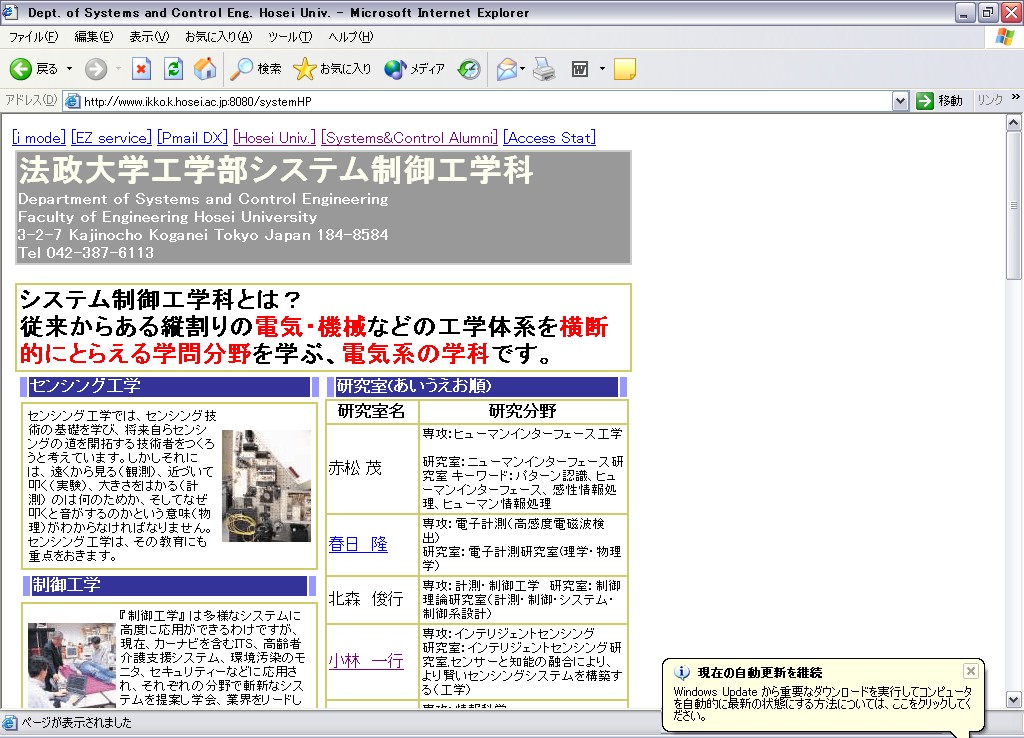
Task: Click the 研究分野 column header
Action: (522, 411)
